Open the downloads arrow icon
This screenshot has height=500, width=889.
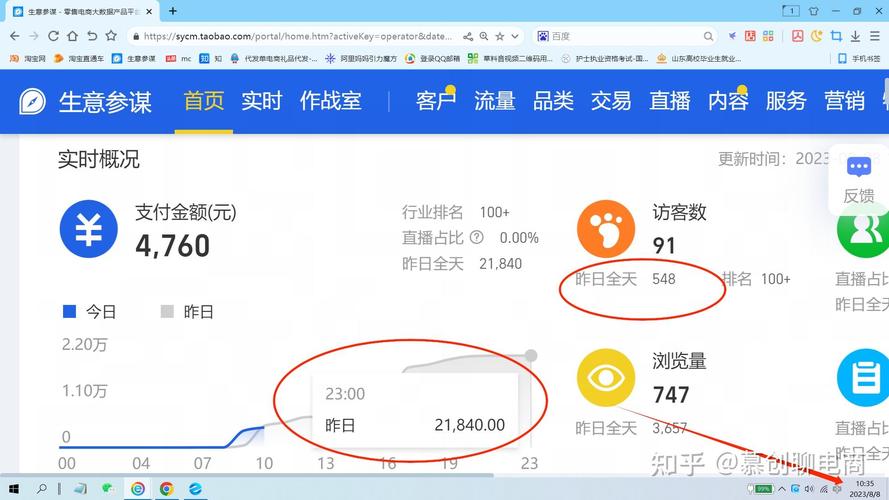pyautogui.click(x=856, y=36)
